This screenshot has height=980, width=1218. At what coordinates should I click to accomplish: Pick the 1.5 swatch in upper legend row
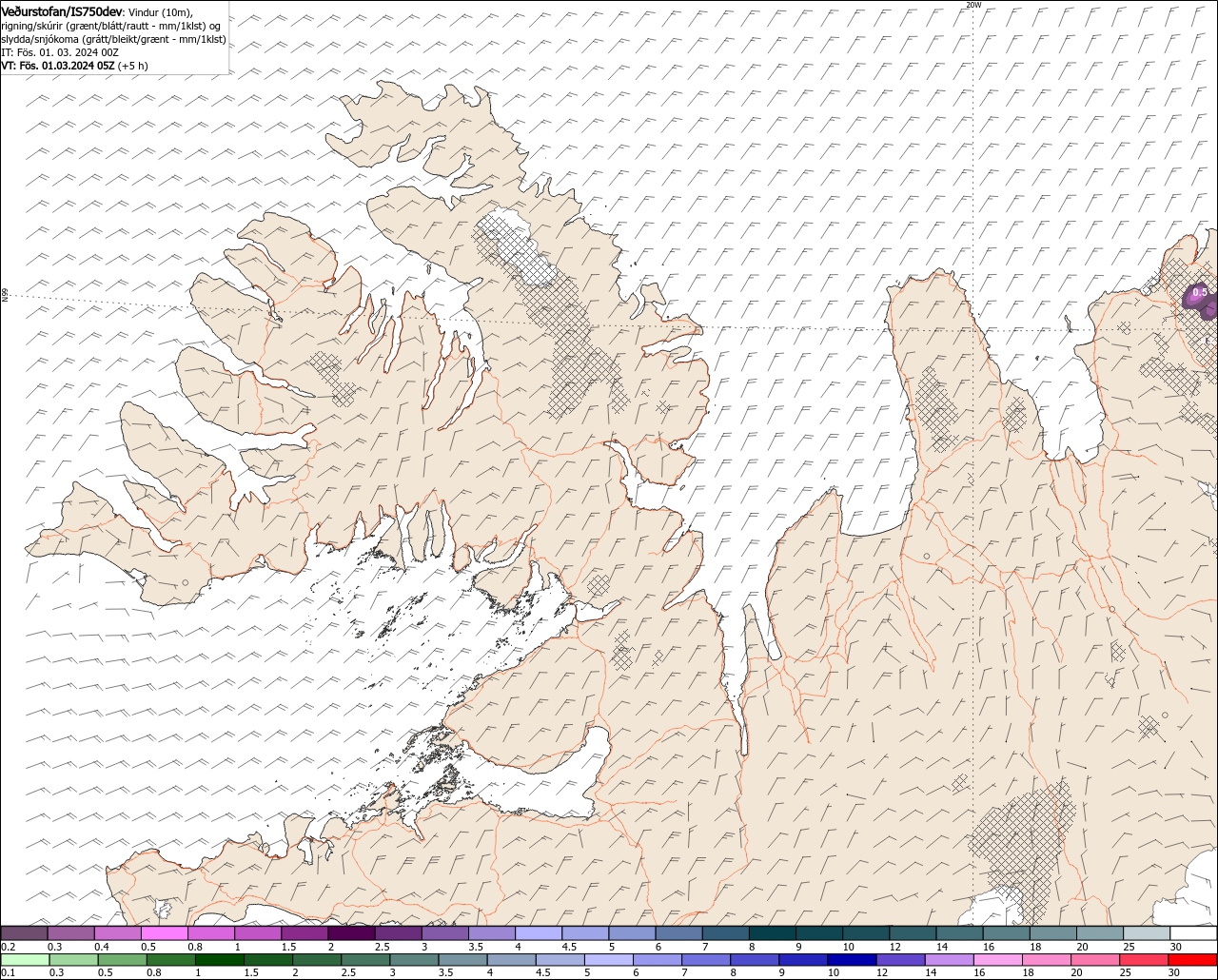[x=304, y=933]
